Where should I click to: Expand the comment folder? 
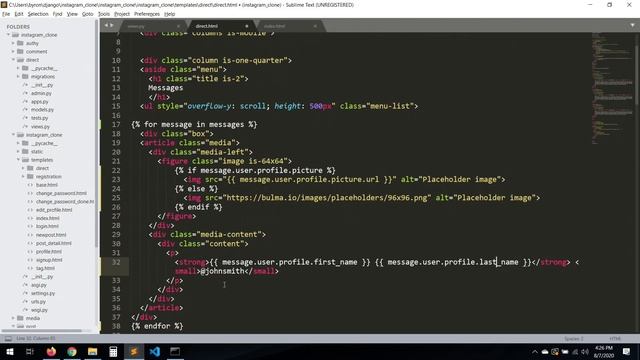pos(13,51)
